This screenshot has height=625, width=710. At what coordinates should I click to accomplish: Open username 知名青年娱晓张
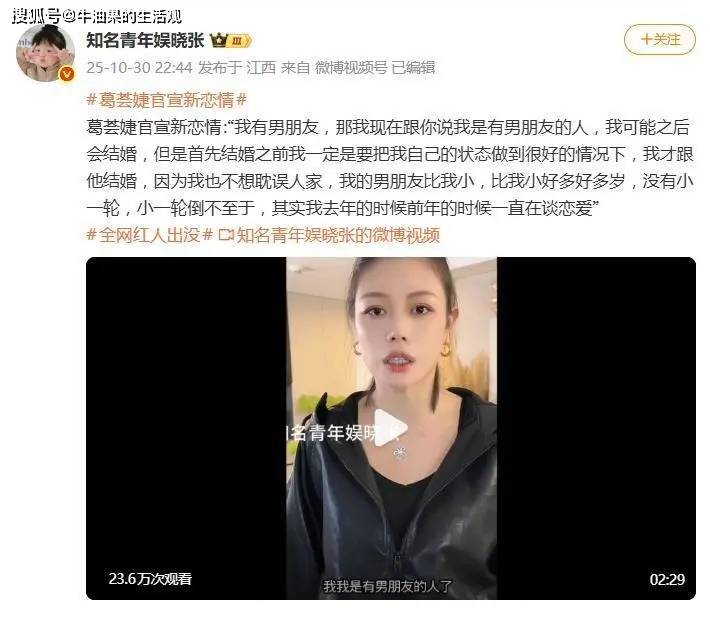145,40
